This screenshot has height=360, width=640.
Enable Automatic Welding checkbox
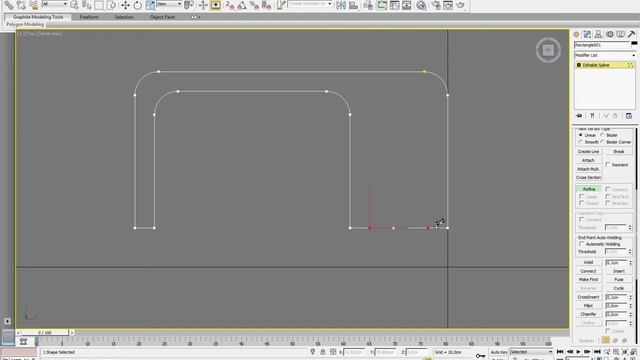point(582,244)
